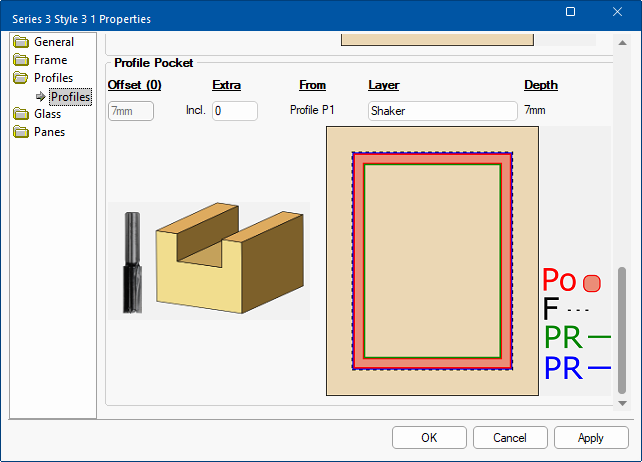
Task: Close the Series 3 Style Properties dialog
Action: pos(617,11)
